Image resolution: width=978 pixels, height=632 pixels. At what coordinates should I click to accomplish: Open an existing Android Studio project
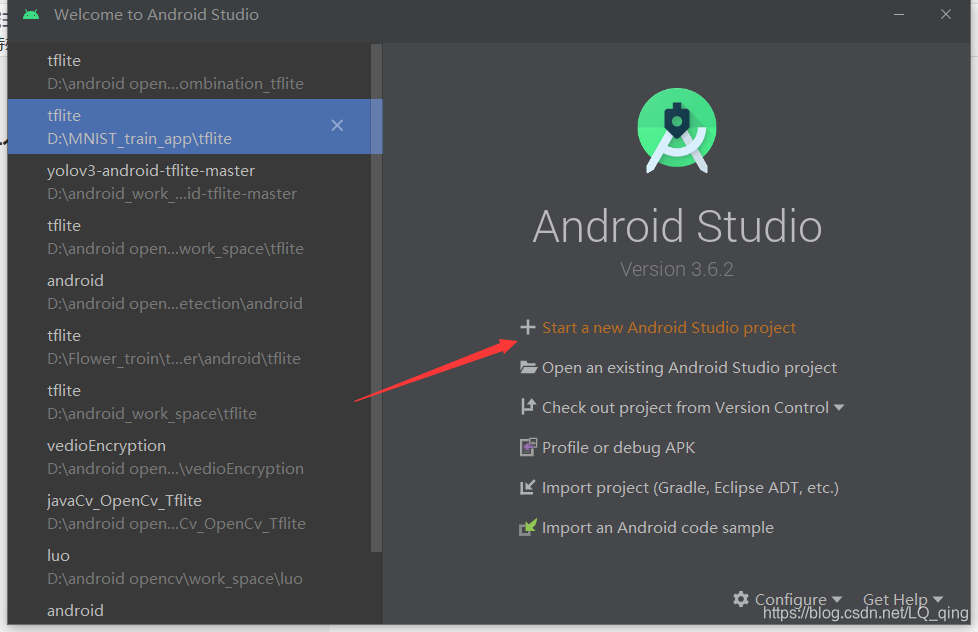pyautogui.click(x=689, y=367)
